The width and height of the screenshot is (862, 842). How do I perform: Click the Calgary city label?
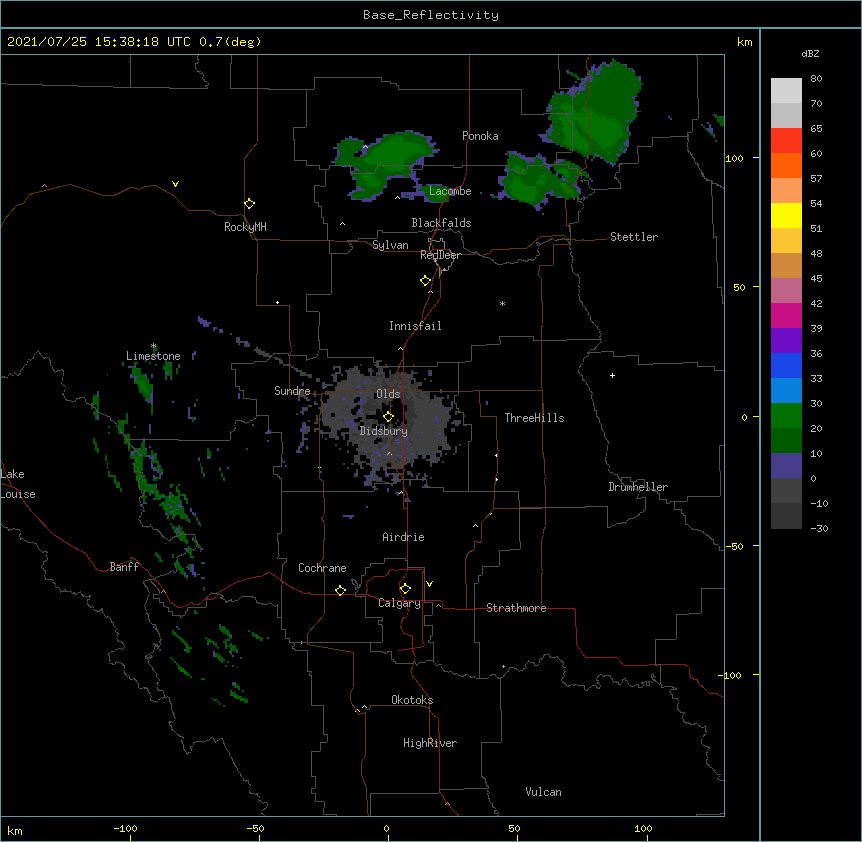pyautogui.click(x=399, y=603)
